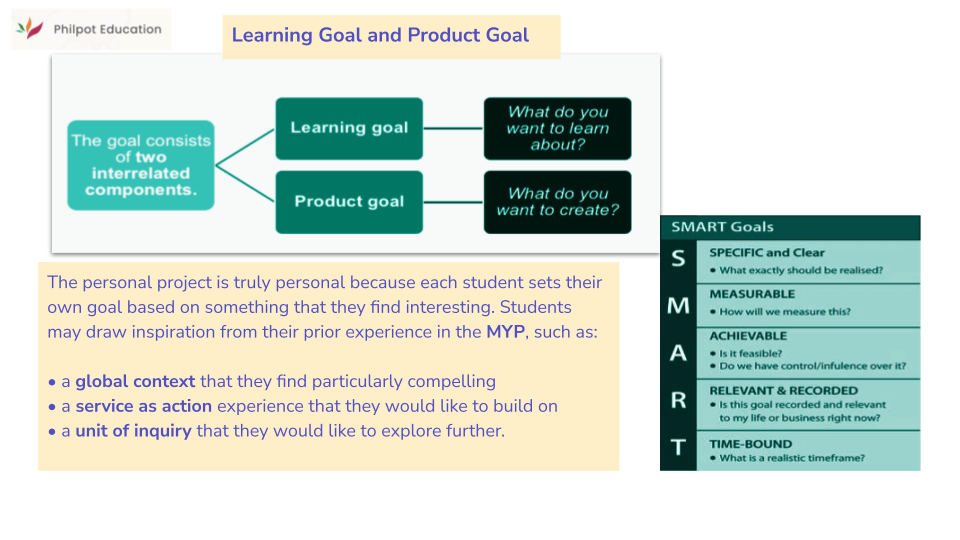Click the letter M in the SMART table
The height and width of the screenshot is (540, 960).
678,306
